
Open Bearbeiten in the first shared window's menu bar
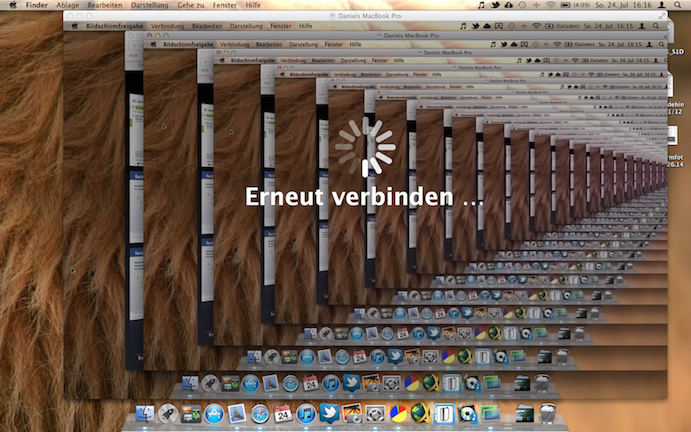pyautogui.click(x=207, y=26)
